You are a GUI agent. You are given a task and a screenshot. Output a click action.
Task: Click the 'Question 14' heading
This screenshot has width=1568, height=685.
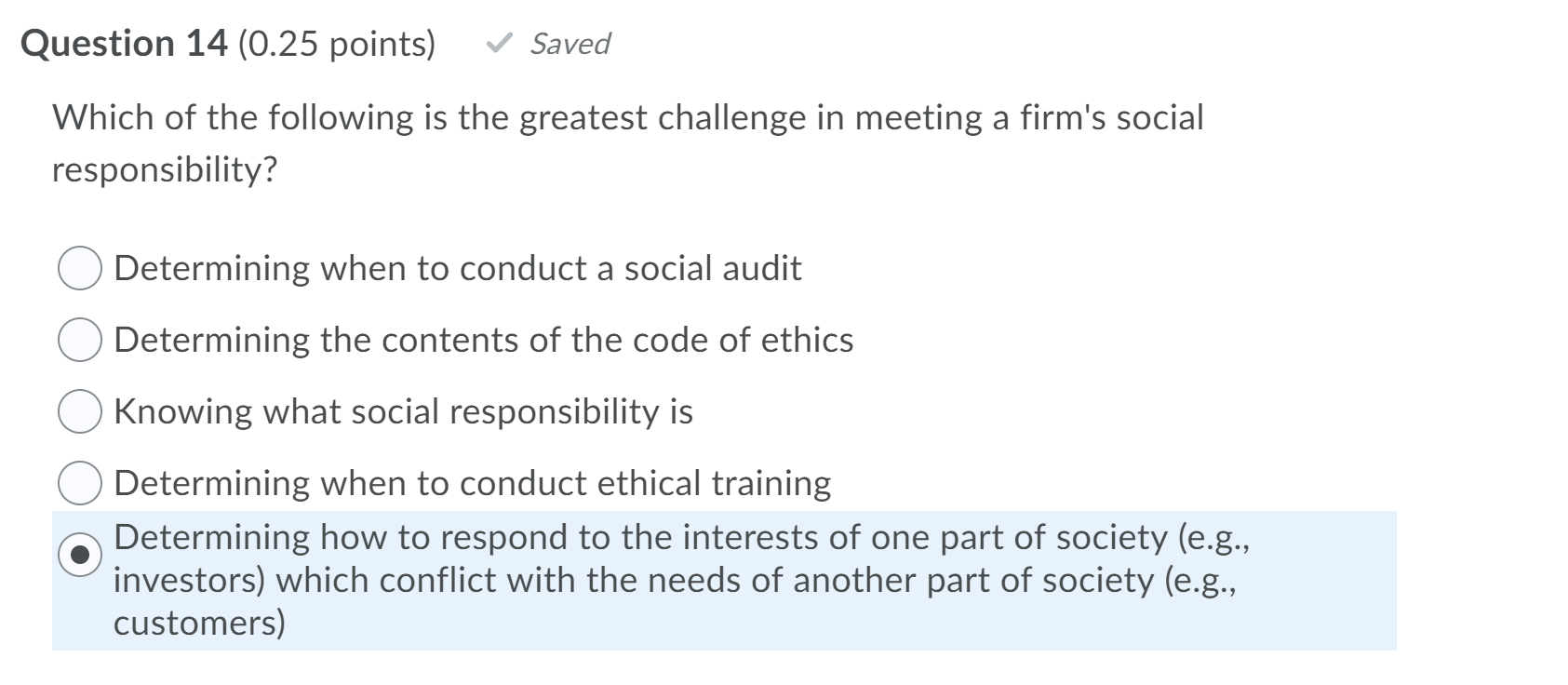(x=124, y=44)
